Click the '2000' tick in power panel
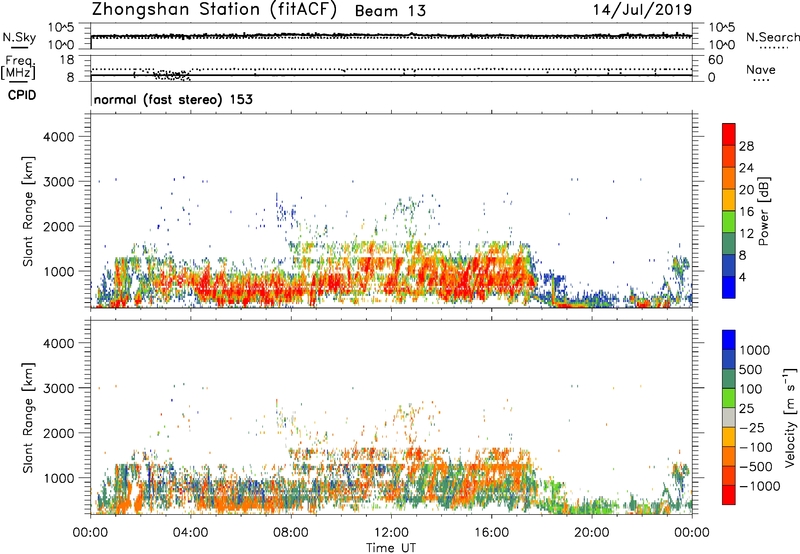This screenshot has width=800, height=554. click(x=58, y=226)
